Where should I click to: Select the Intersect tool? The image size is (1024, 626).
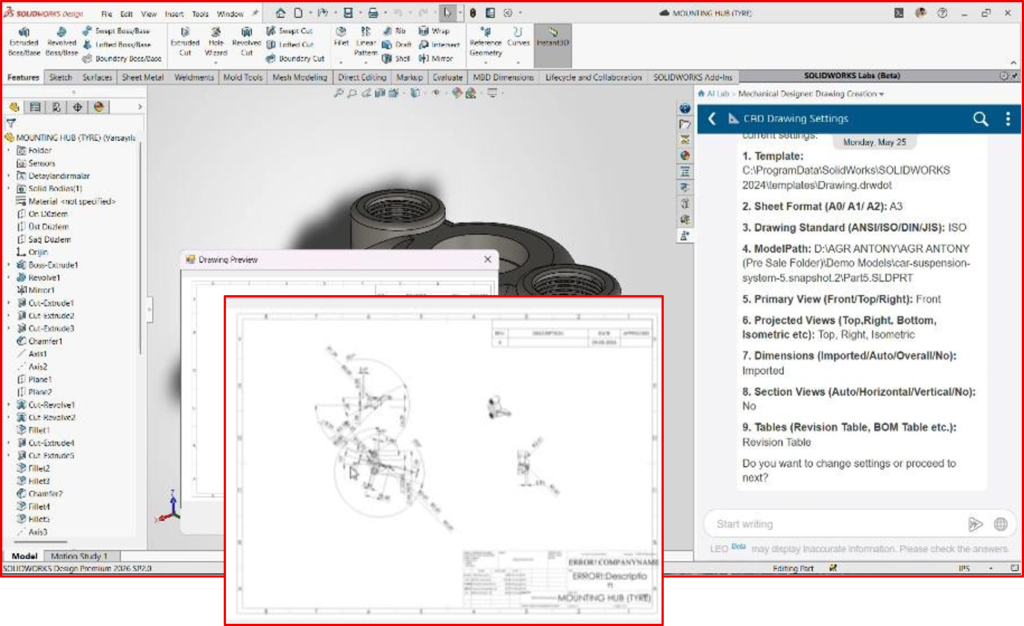tap(439, 44)
